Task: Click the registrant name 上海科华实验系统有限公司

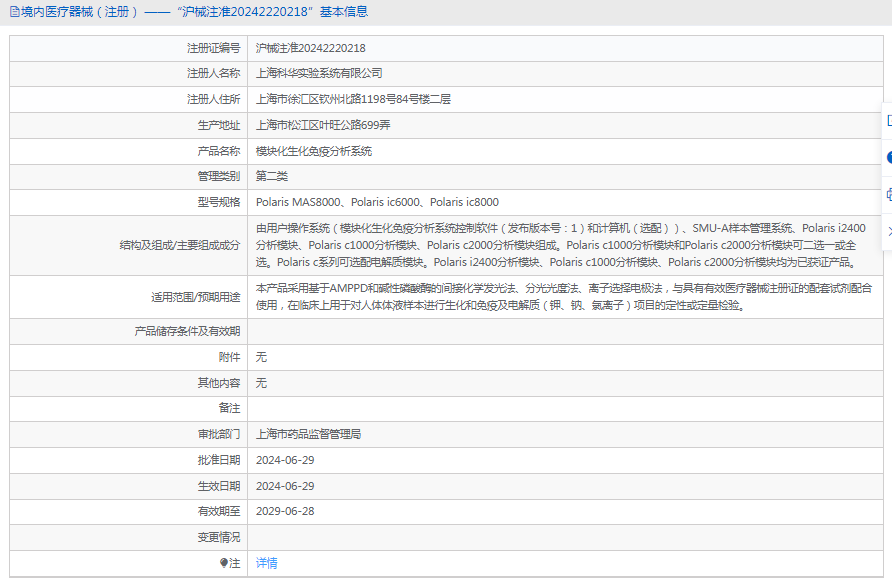Action: [x=319, y=73]
